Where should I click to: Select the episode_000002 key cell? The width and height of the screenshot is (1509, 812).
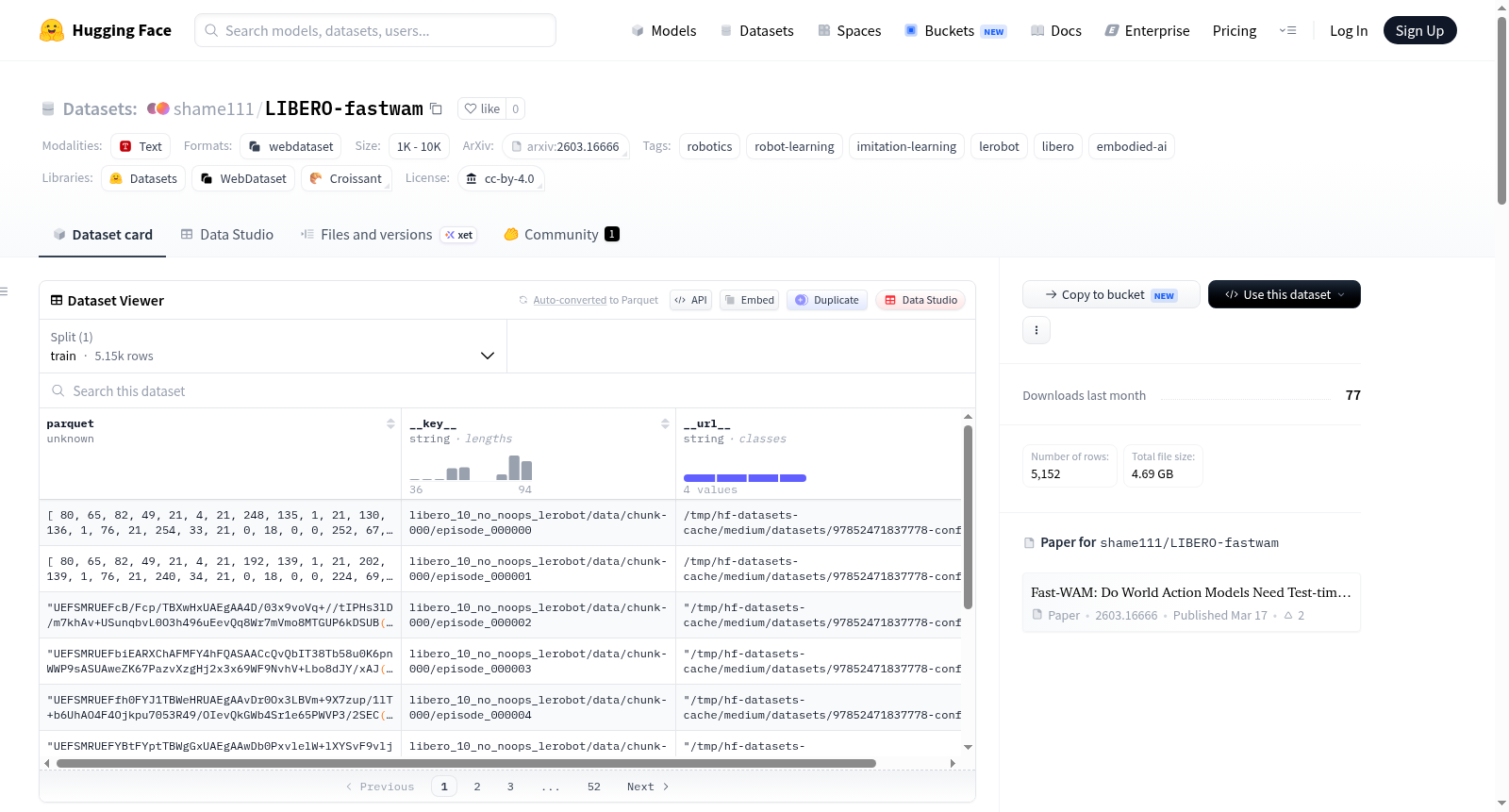pyautogui.click(x=539, y=615)
